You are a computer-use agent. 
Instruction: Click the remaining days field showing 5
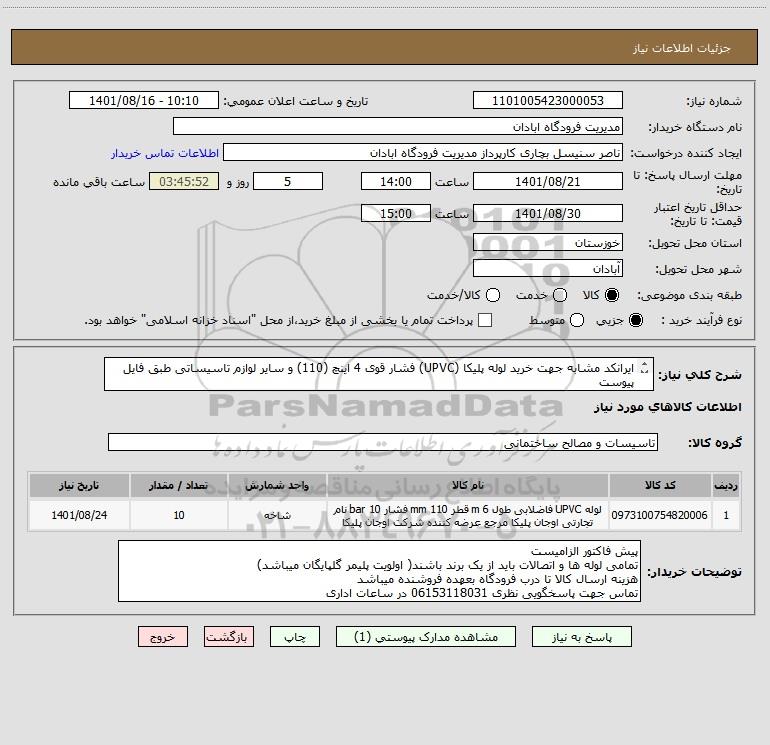tap(288, 181)
